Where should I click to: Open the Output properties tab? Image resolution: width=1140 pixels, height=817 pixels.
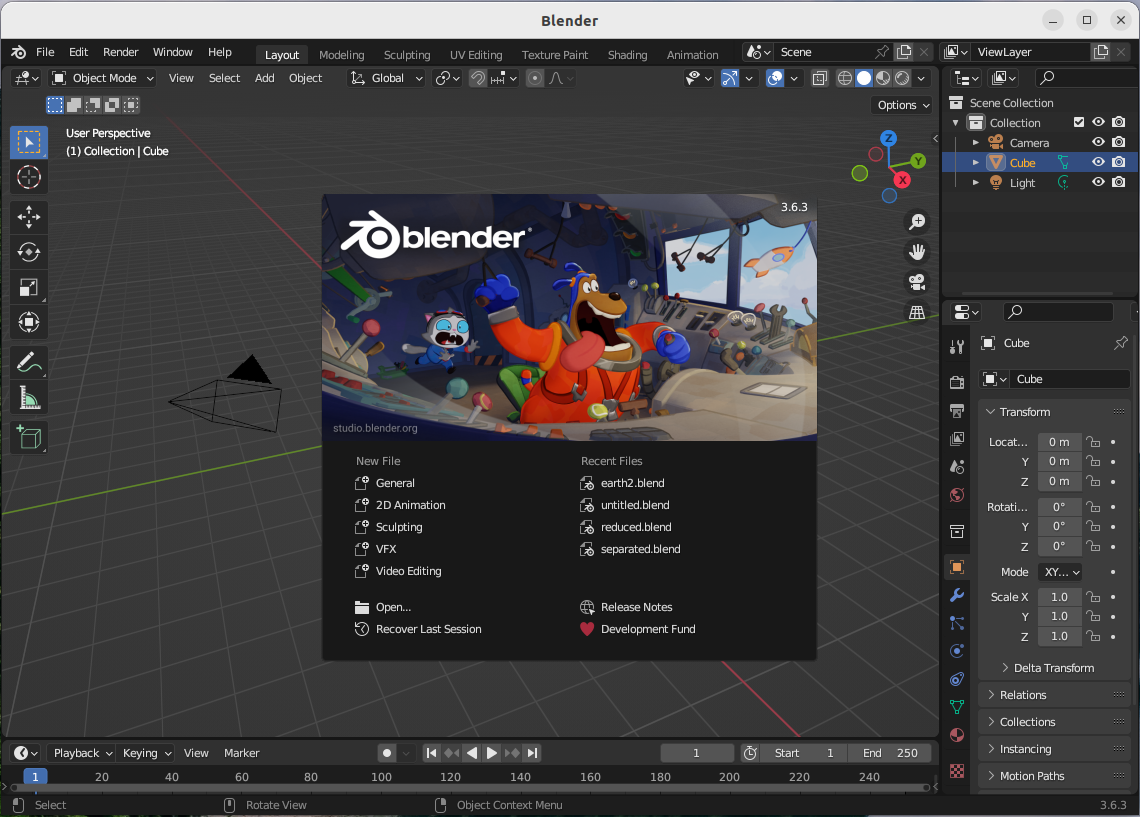click(x=957, y=411)
